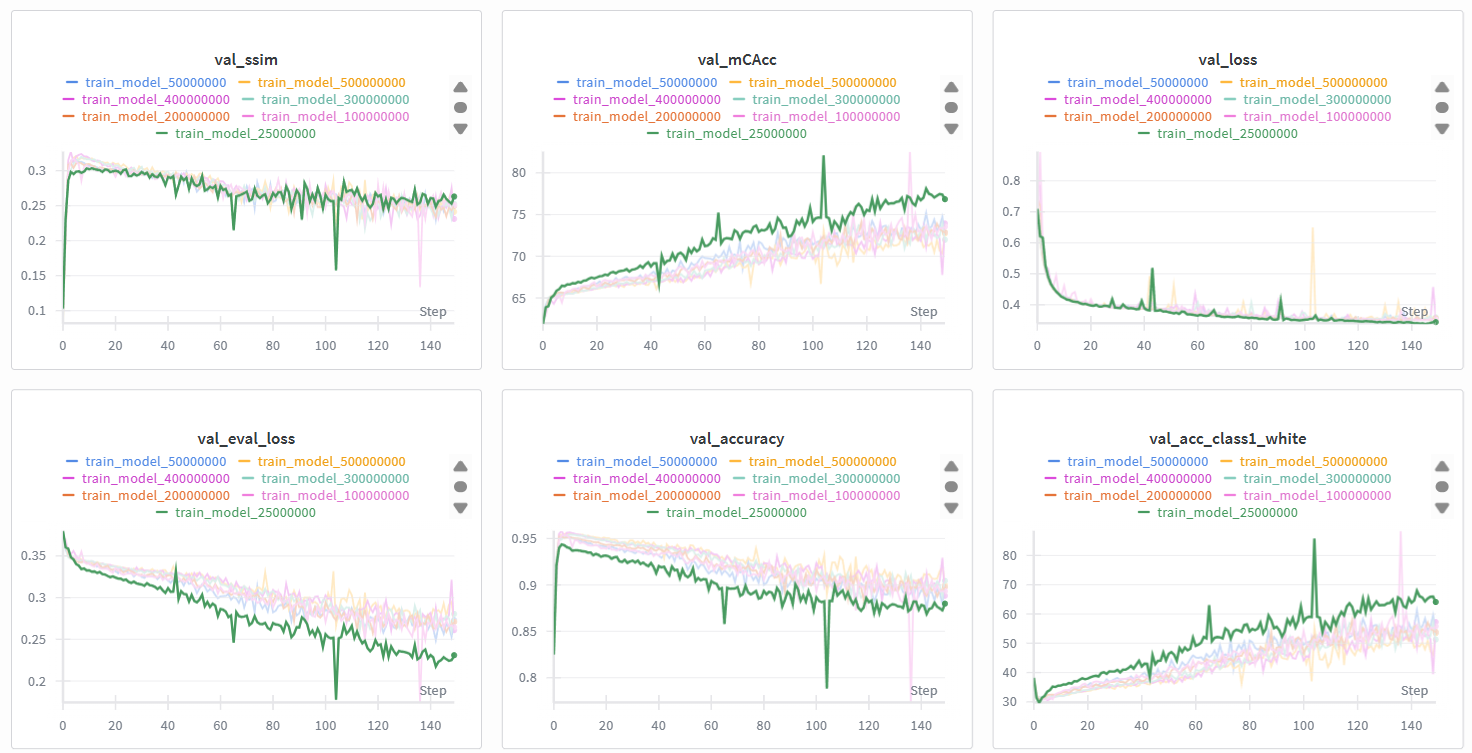Click train_model_400000000 label in val_accuracy legend
This screenshot has height=753, width=1472.
click(x=647, y=478)
